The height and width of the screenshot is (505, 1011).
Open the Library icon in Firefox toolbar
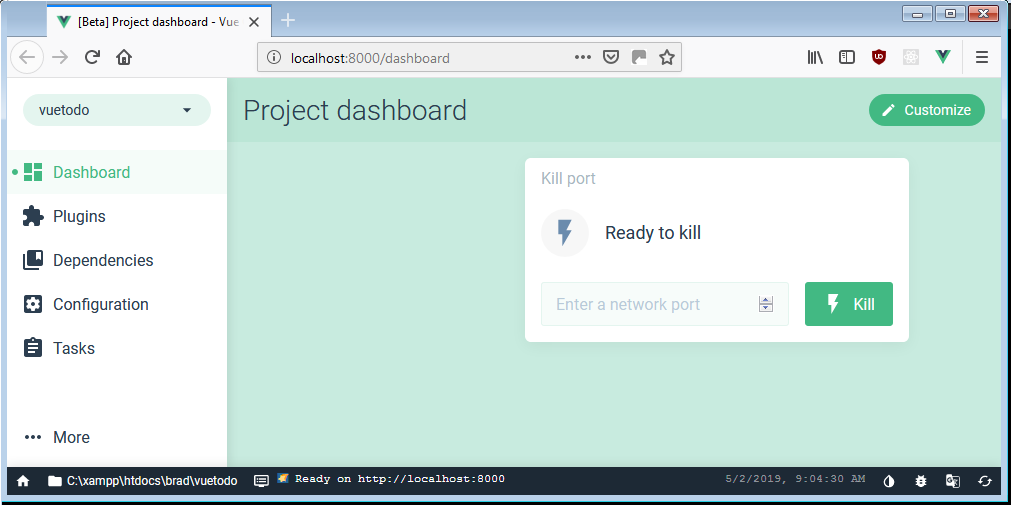tap(815, 57)
